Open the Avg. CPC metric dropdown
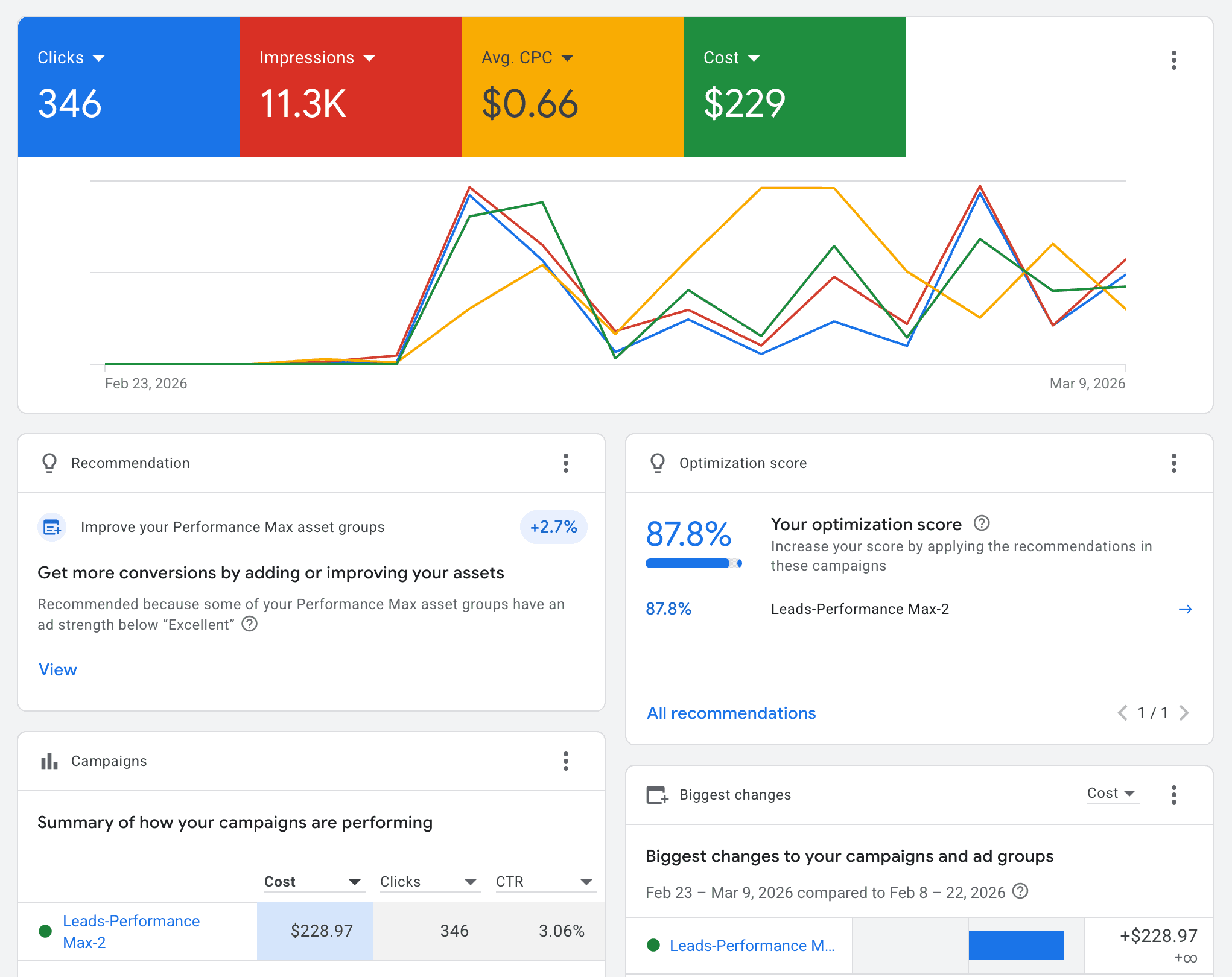1232x977 pixels. [x=568, y=57]
